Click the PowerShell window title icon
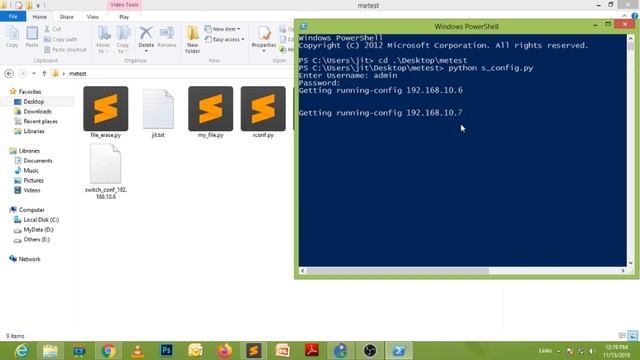The image size is (640, 360). (304, 27)
